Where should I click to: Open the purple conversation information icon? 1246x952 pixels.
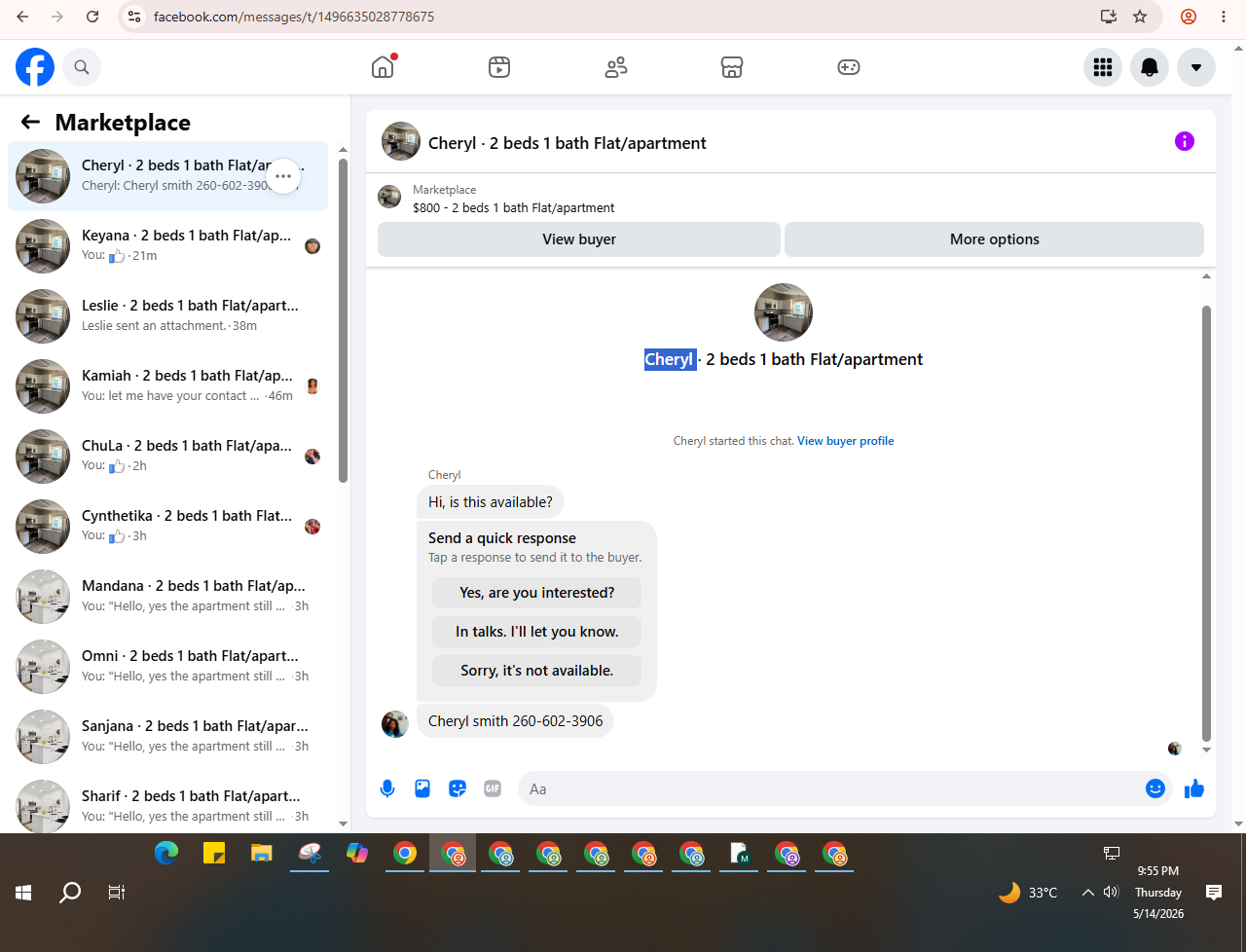1185,141
